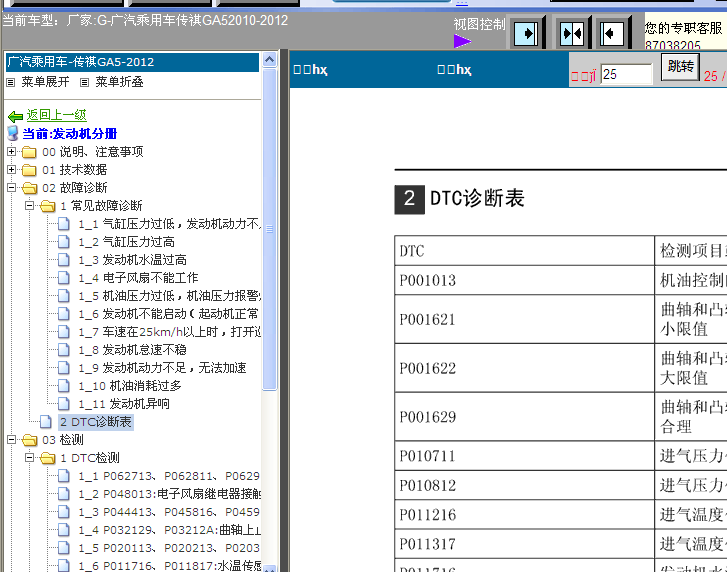Viewport: 727px width, 572px height.
Task: Click the 2 DTC诊断表 document heading
Action: (459, 199)
